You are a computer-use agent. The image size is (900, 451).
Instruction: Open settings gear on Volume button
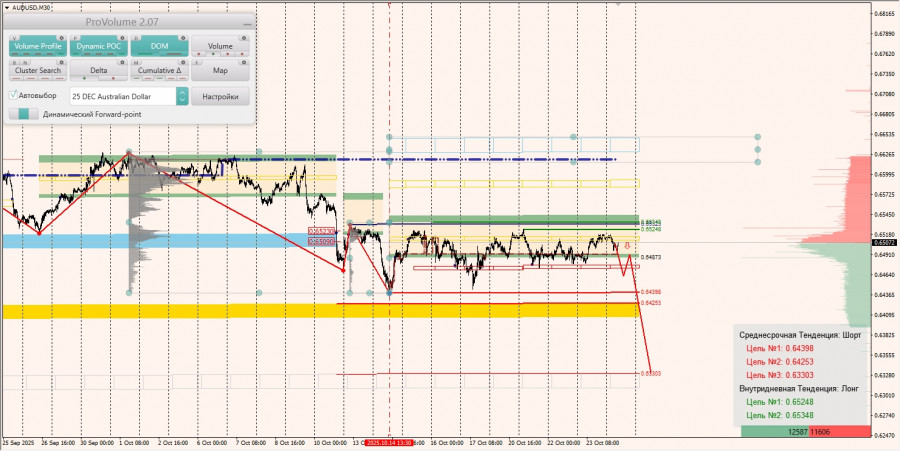244,38
